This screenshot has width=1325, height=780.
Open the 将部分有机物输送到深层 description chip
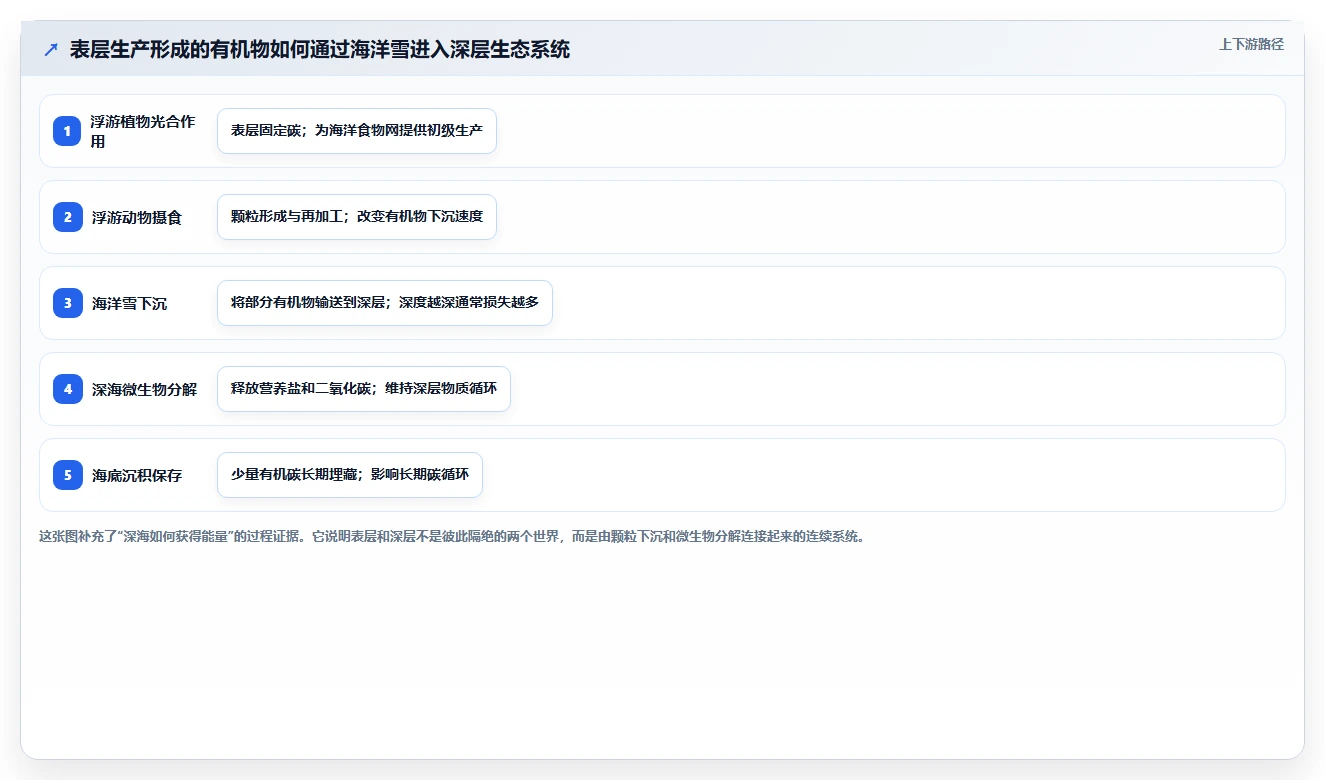coord(385,303)
